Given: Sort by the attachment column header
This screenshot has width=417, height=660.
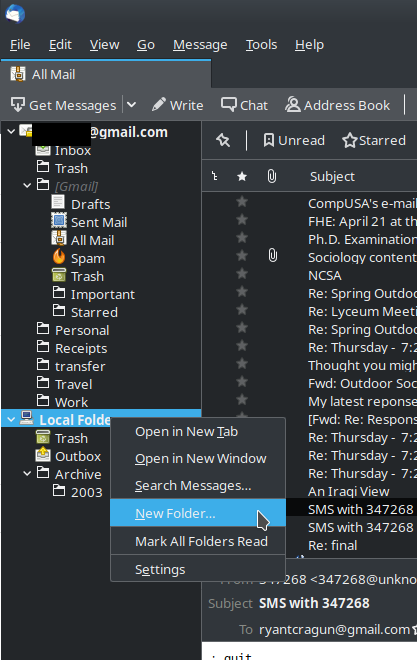Looking at the screenshot, I should pos(272,176).
